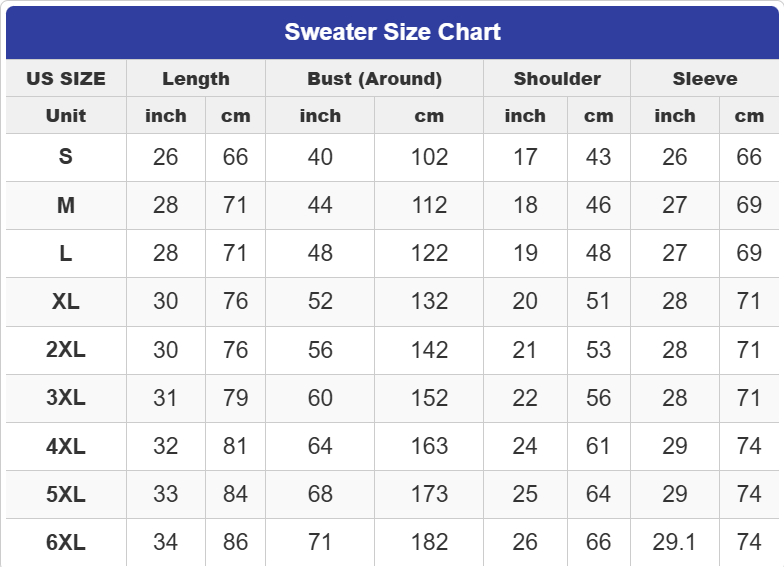Select the Bust (Around) header

[x=374, y=79]
